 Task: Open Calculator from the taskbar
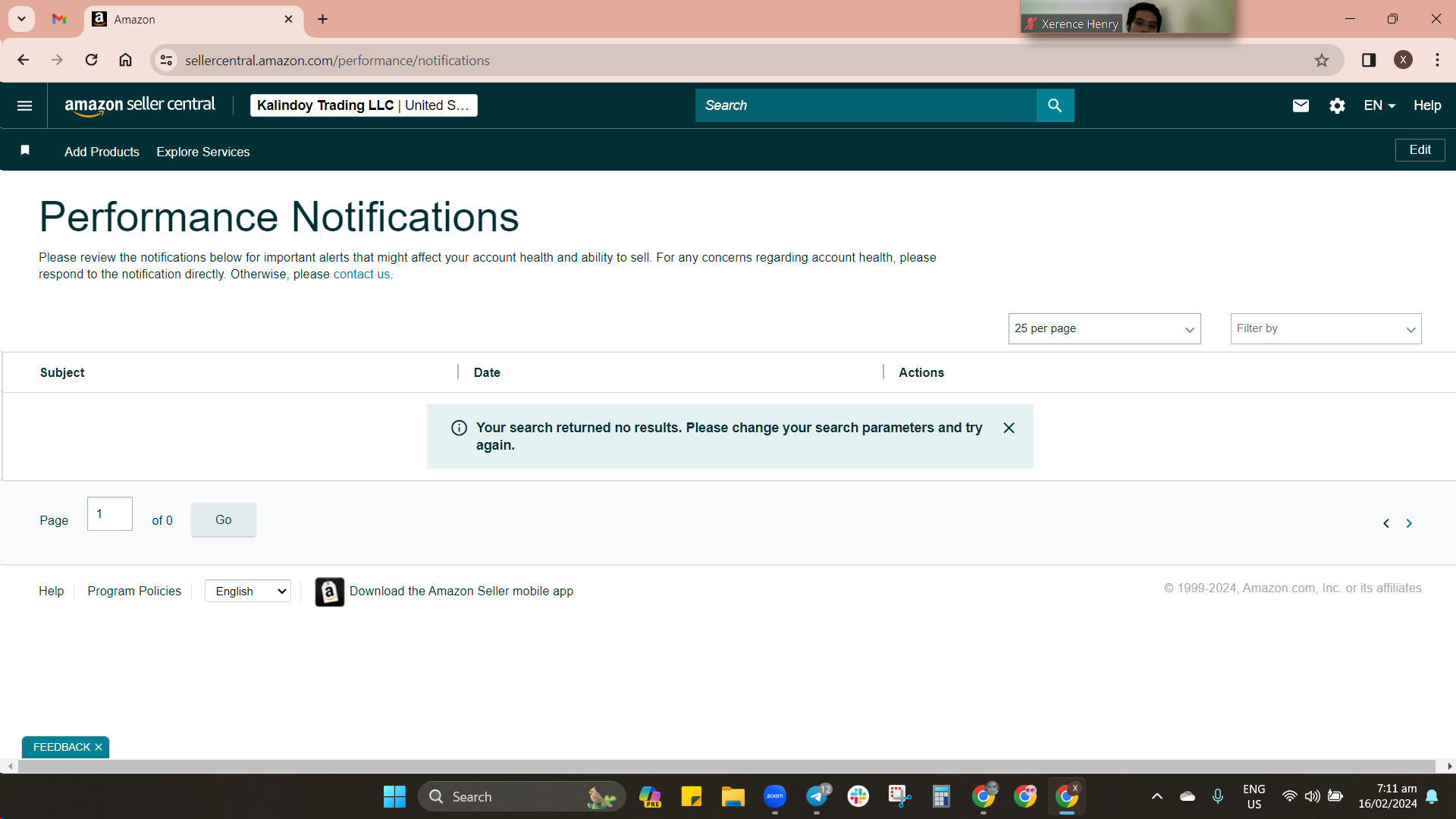pos(941,796)
